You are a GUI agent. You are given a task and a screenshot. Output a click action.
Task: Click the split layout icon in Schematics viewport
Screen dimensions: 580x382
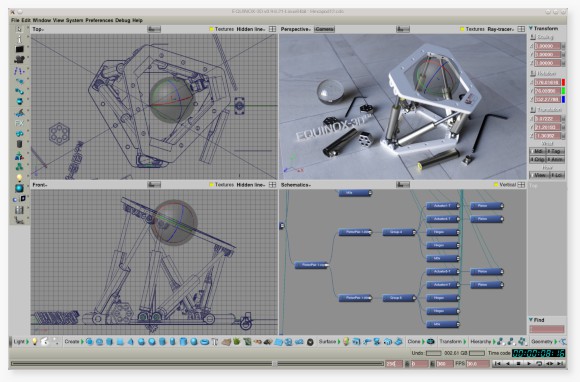pos(521,185)
